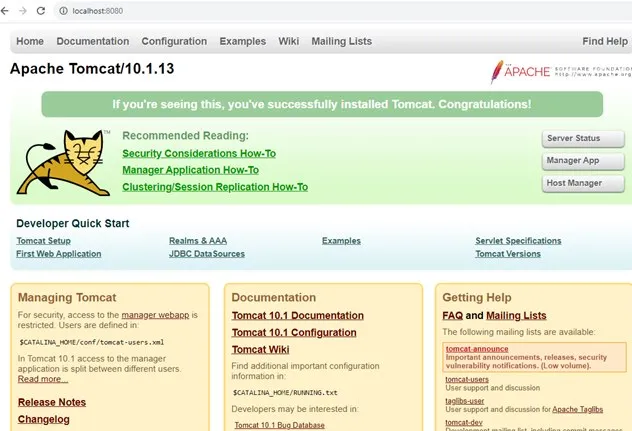Viewport: 632px width, 431px height.
Task: Open the tomcat-dev mailing list link
Action: click(x=464, y=423)
